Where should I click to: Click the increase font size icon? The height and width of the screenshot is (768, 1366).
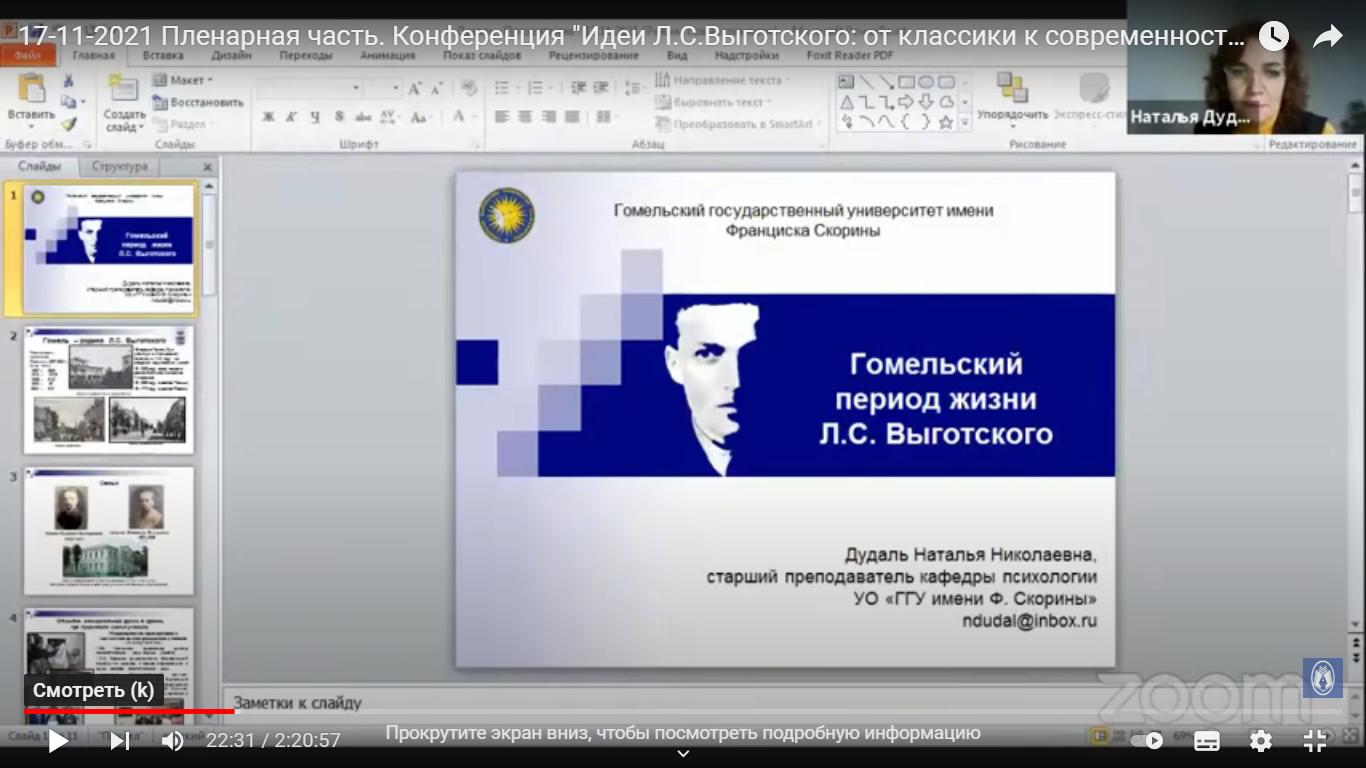click(x=416, y=89)
